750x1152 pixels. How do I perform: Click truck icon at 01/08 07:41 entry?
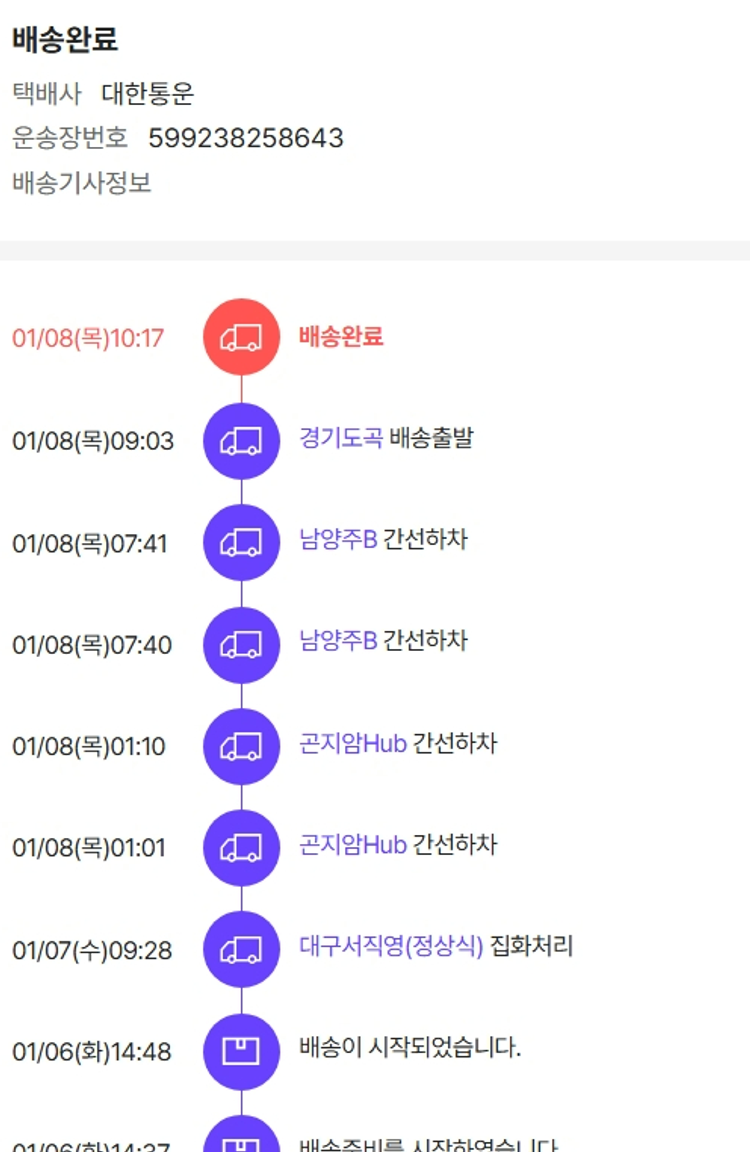[x=241, y=543]
